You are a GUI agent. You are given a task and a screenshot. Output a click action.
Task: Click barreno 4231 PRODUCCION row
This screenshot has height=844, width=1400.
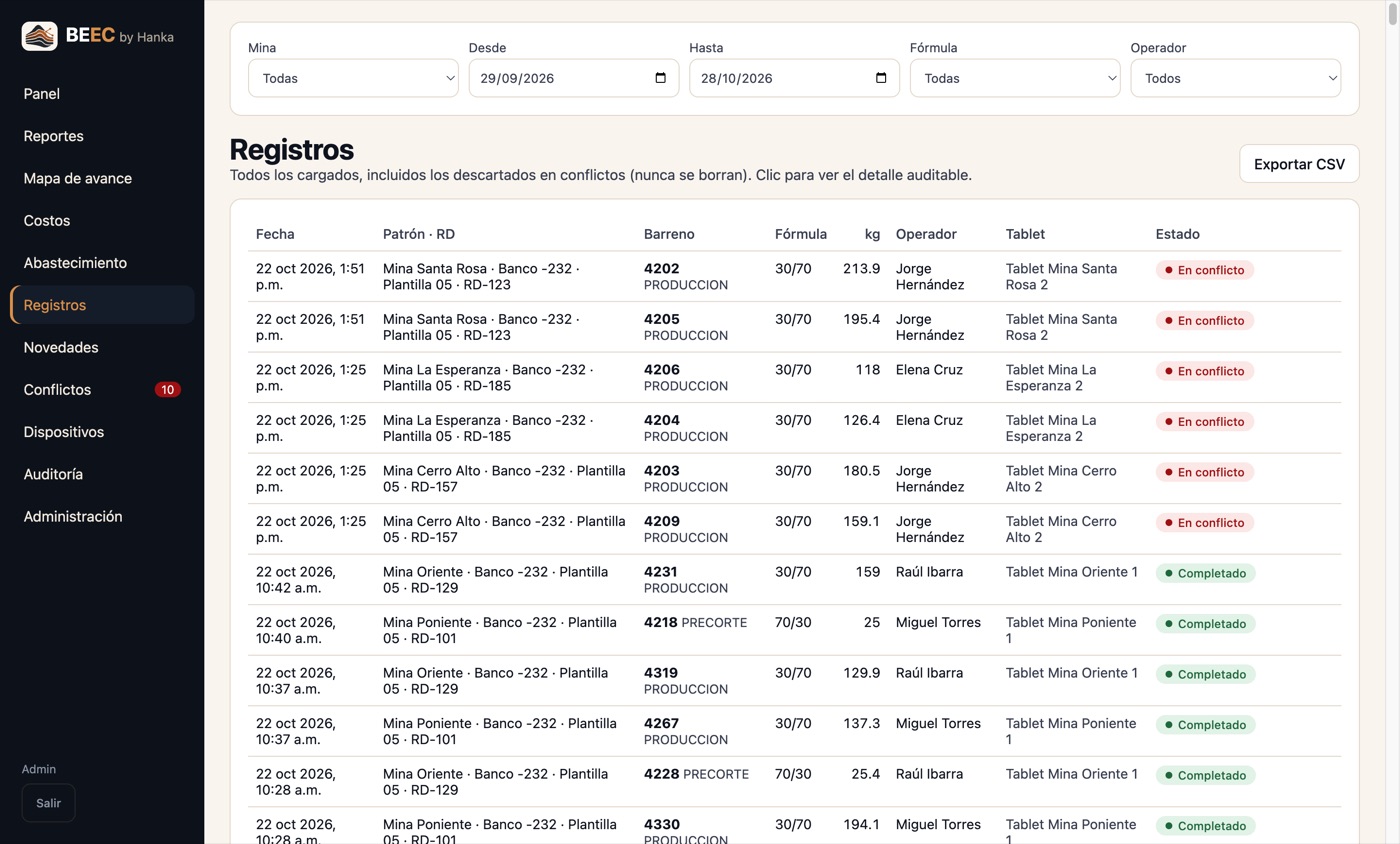[795, 579]
